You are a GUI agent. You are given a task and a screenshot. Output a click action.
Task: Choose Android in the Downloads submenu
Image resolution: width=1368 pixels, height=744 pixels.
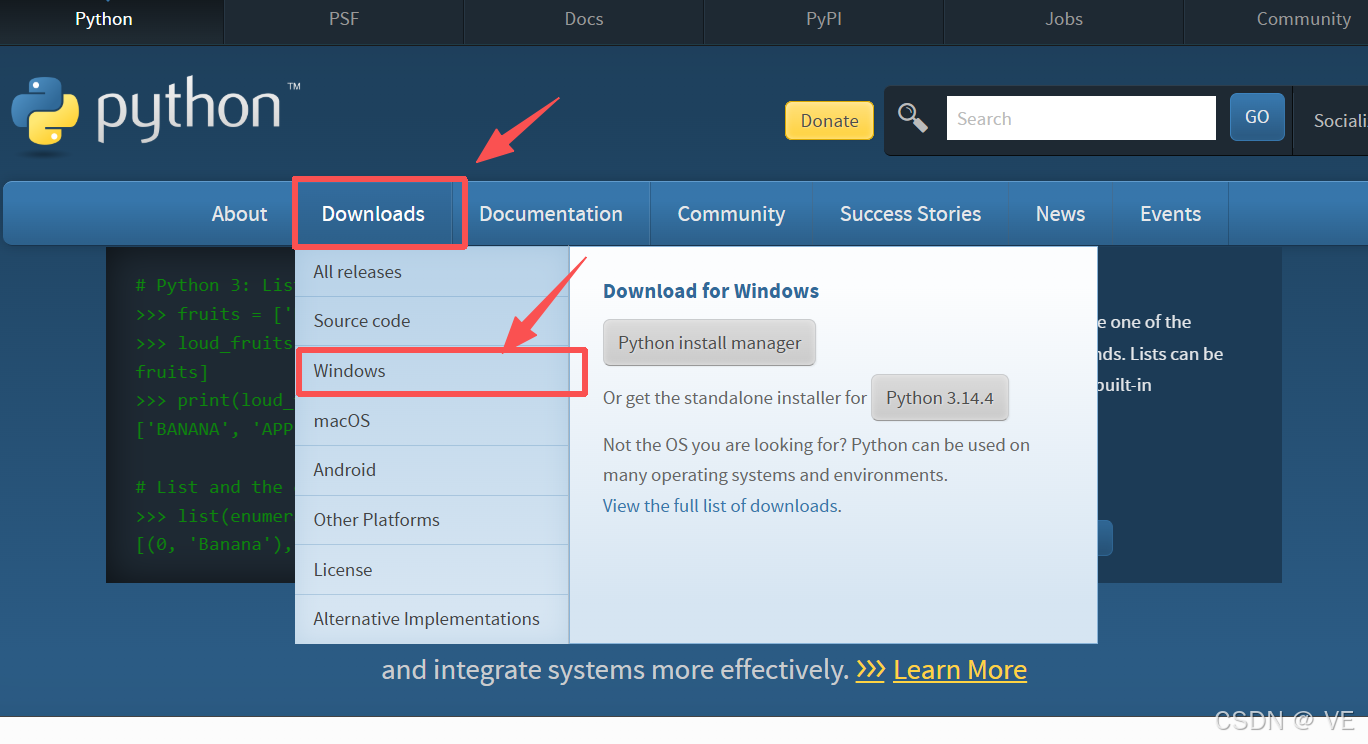(432, 470)
